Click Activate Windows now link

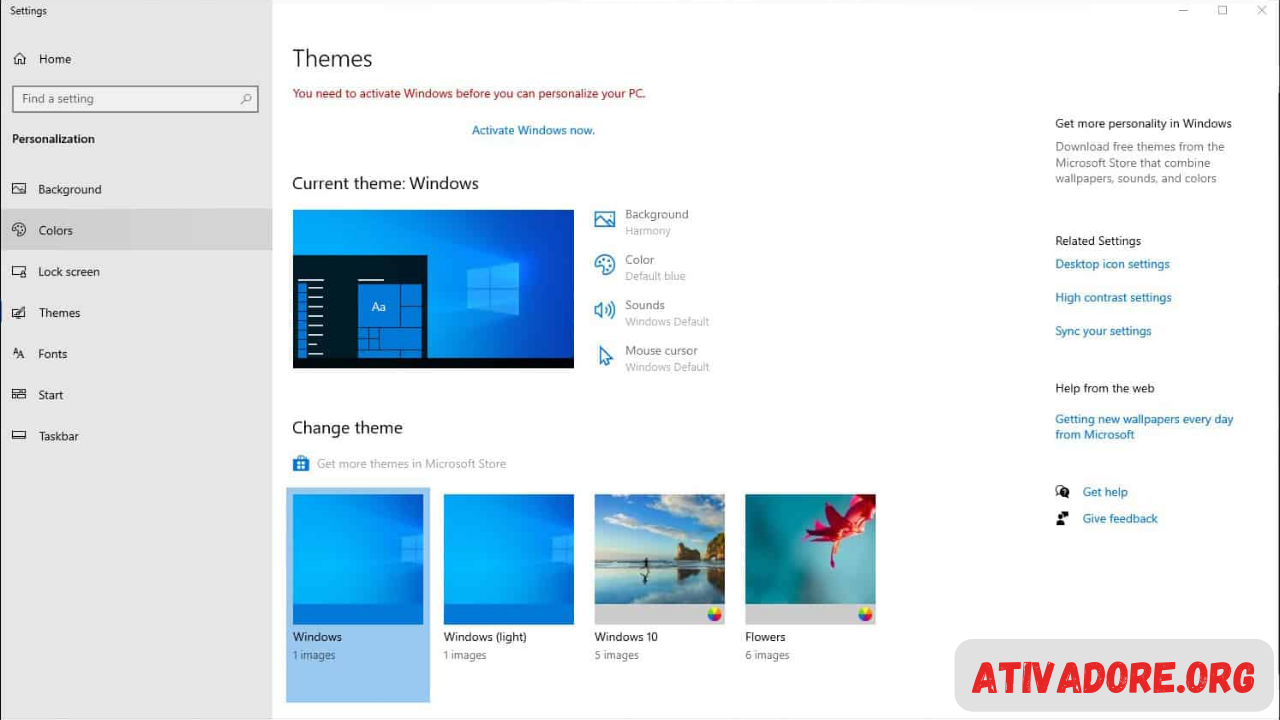point(533,130)
